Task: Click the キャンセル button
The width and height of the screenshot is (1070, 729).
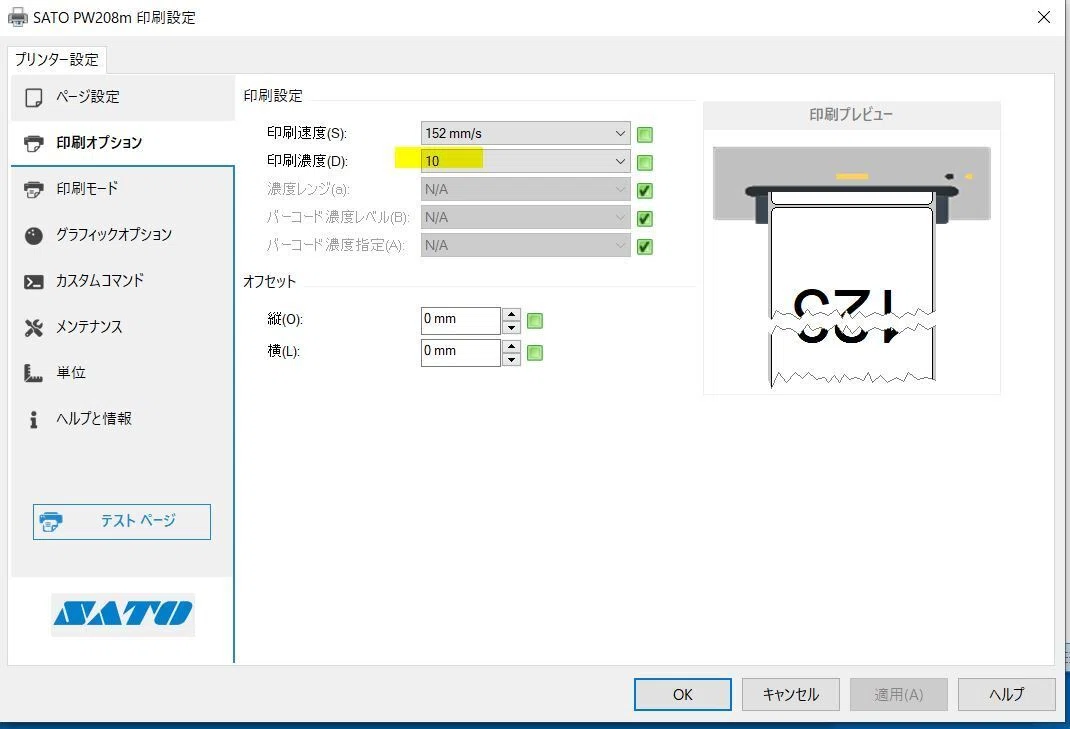Action: (x=790, y=694)
